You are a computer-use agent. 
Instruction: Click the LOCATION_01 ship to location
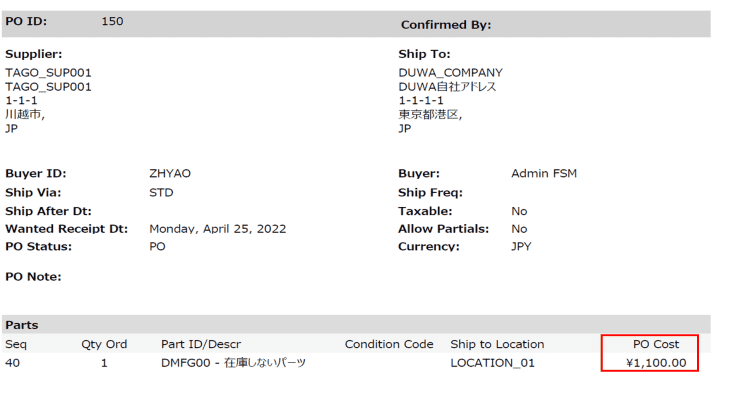[x=492, y=362]
